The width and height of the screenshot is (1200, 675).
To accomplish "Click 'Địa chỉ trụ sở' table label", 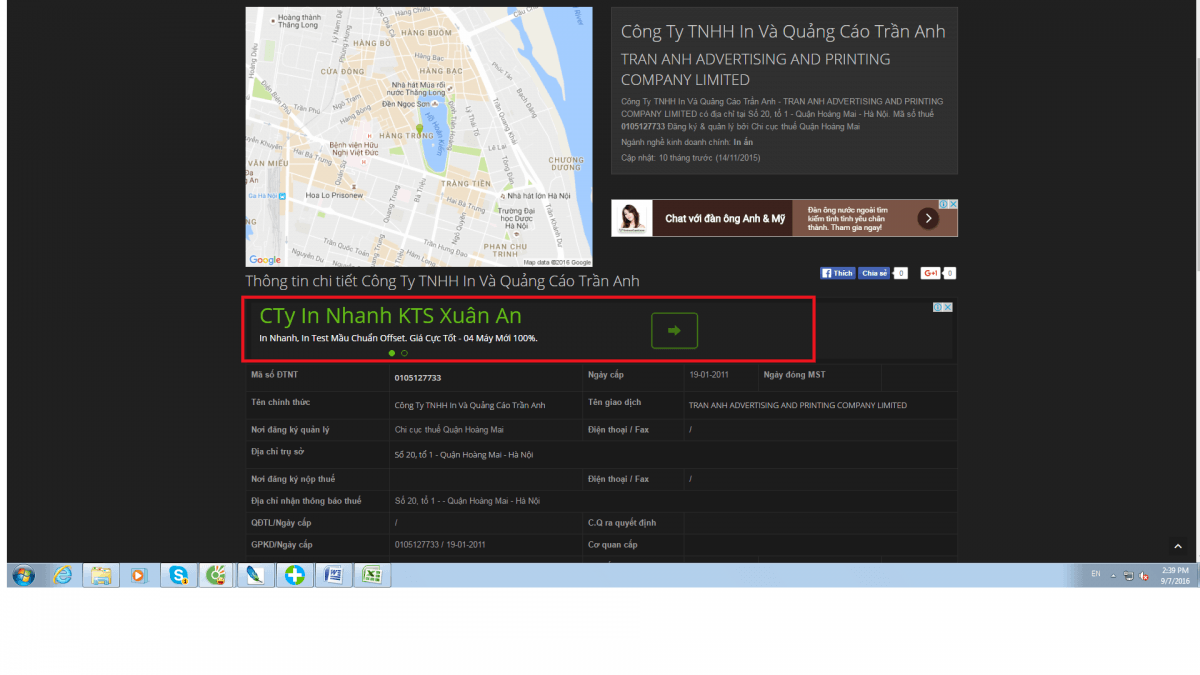I will 279,452.
